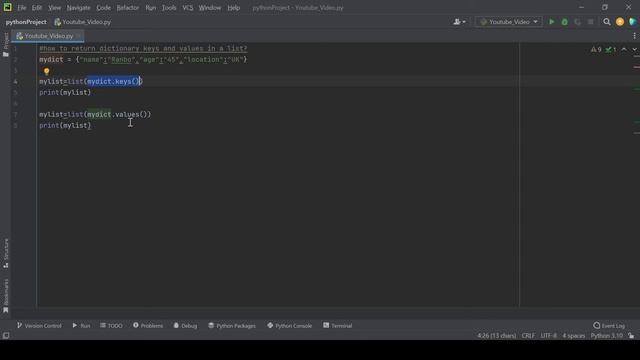Go to next highlighted error arrow
This screenshot has width=640, height=360.
(634, 50)
